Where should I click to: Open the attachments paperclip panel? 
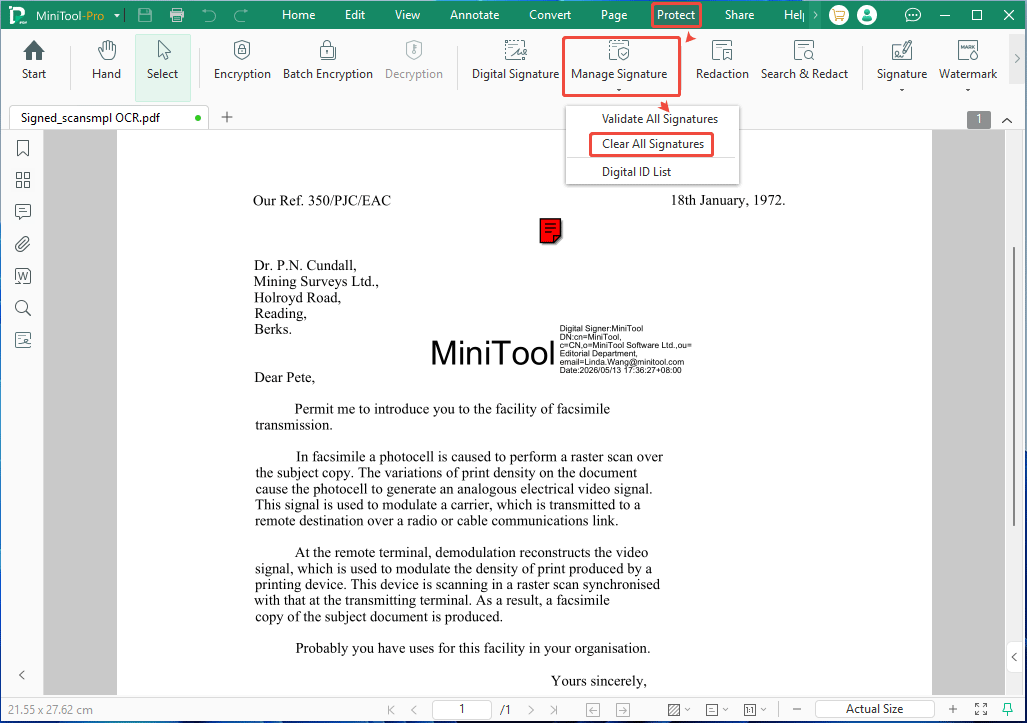(x=23, y=244)
